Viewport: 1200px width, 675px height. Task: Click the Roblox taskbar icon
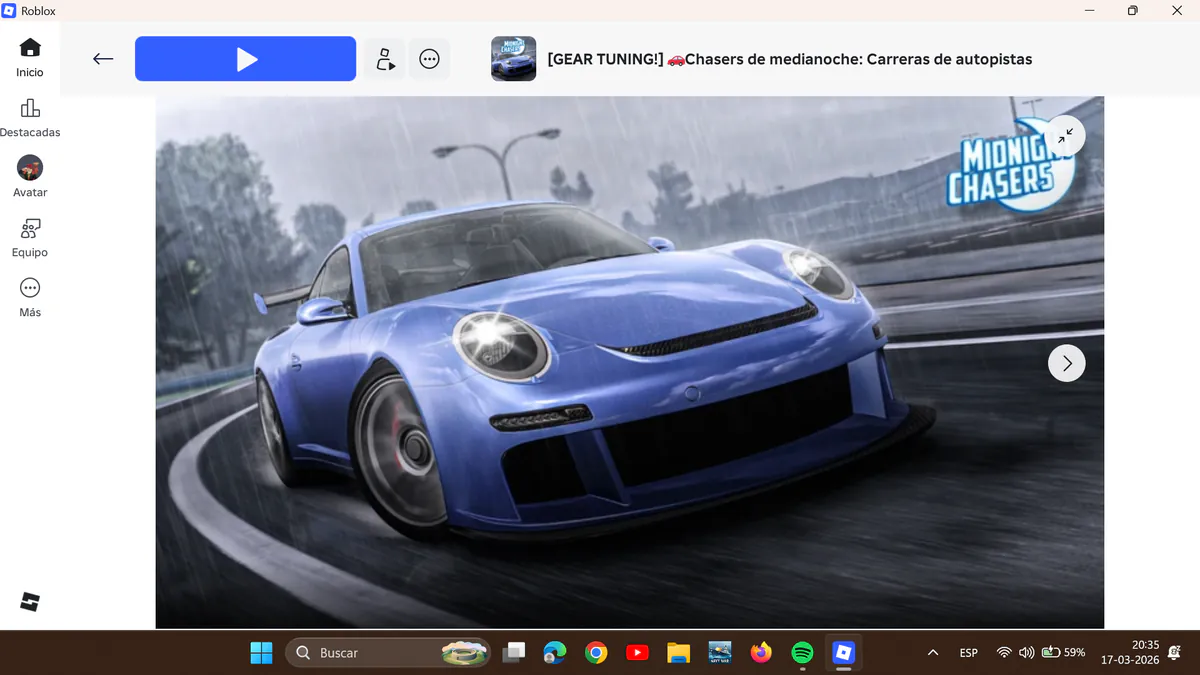844,653
